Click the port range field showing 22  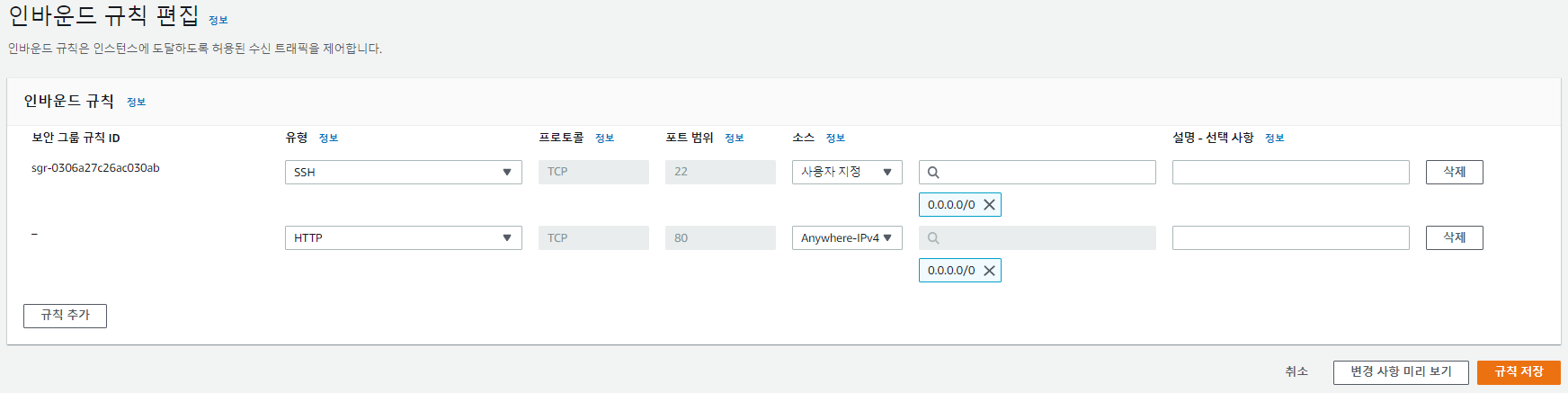(x=720, y=172)
